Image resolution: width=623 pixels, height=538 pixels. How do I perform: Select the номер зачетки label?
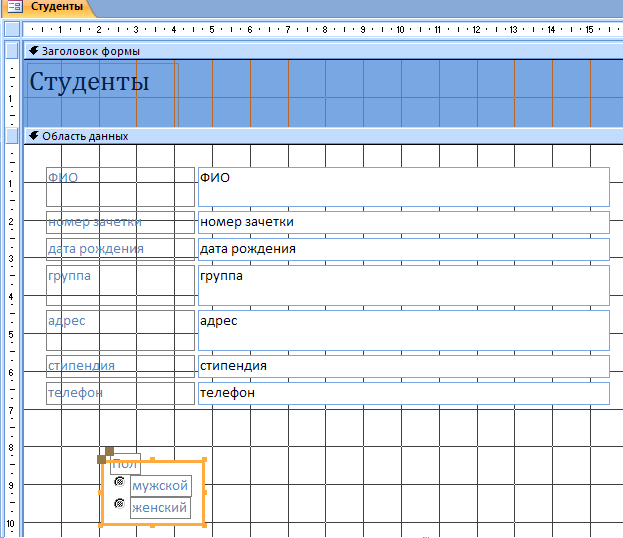click(120, 223)
